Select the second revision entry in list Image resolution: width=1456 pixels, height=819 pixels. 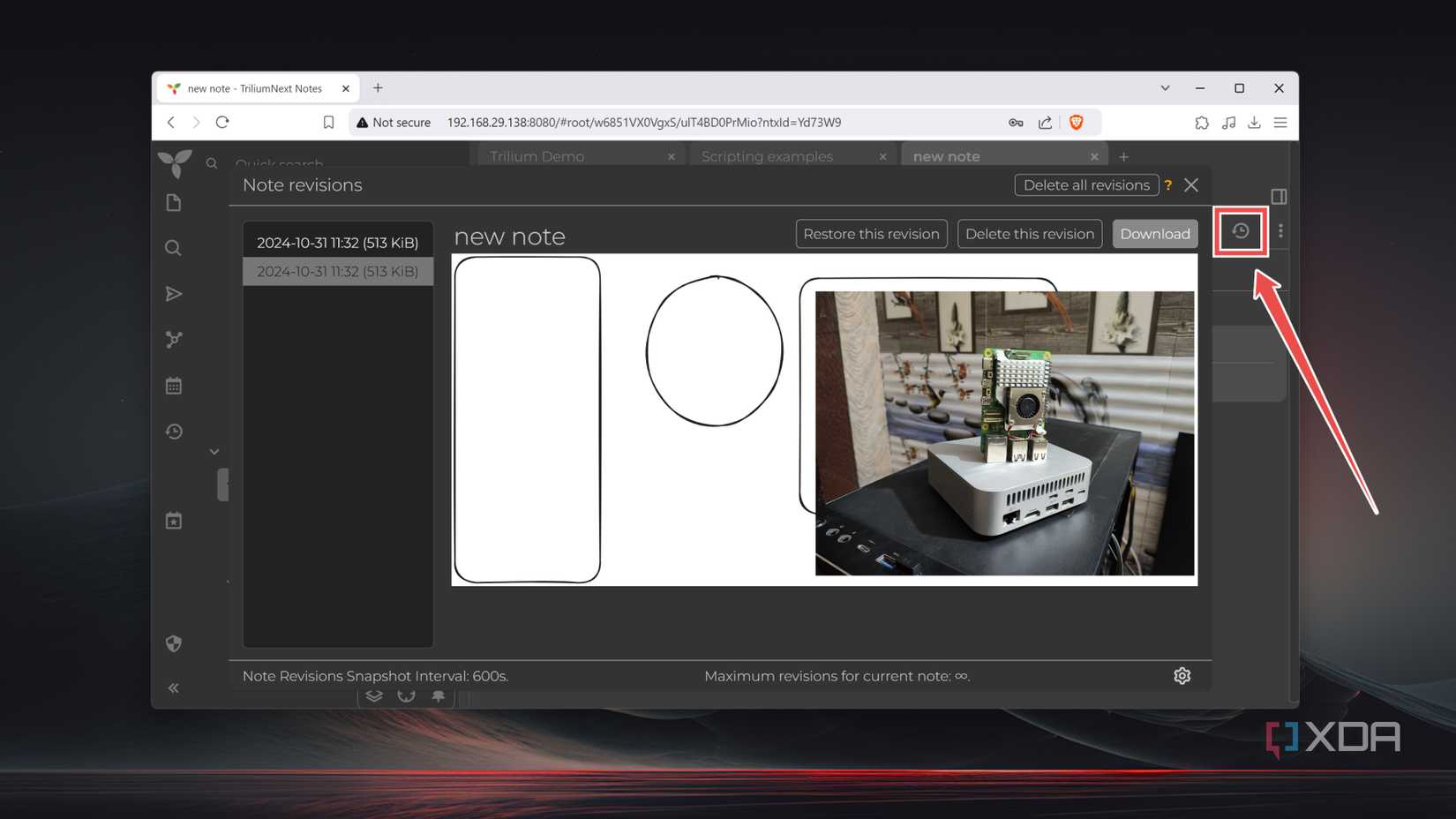pos(337,272)
